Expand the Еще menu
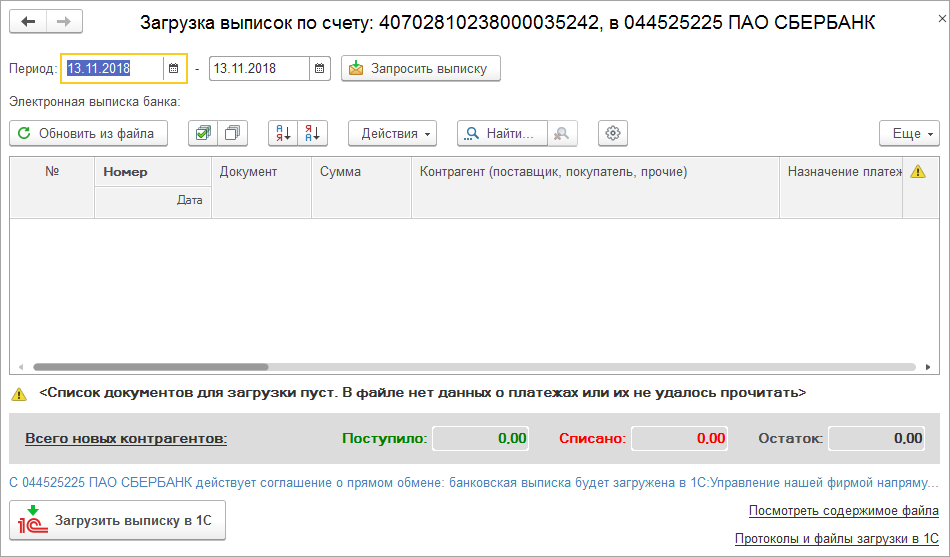 pyautogui.click(x=909, y=133)
